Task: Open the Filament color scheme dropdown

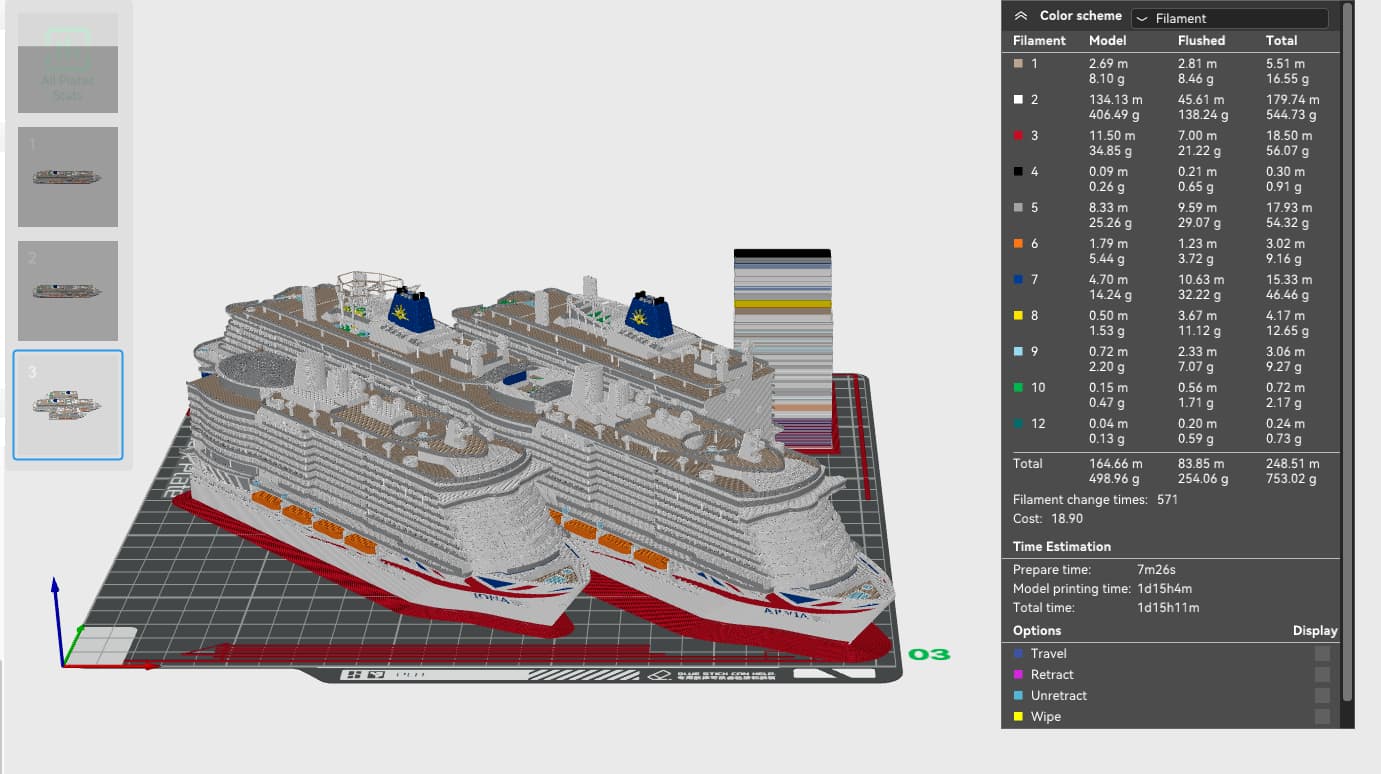Action: click(1229, 18)
